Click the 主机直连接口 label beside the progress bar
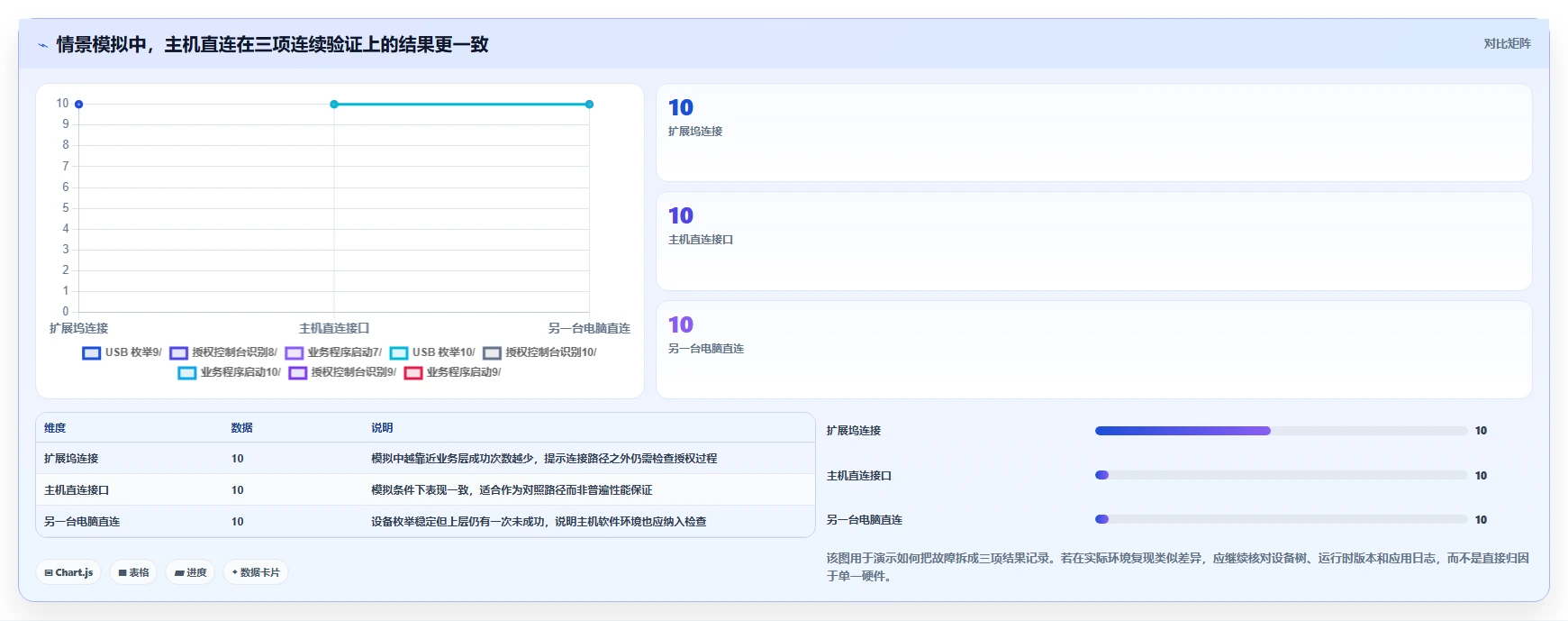Viewport: 1568px width, 621px height. click(859, 476)
